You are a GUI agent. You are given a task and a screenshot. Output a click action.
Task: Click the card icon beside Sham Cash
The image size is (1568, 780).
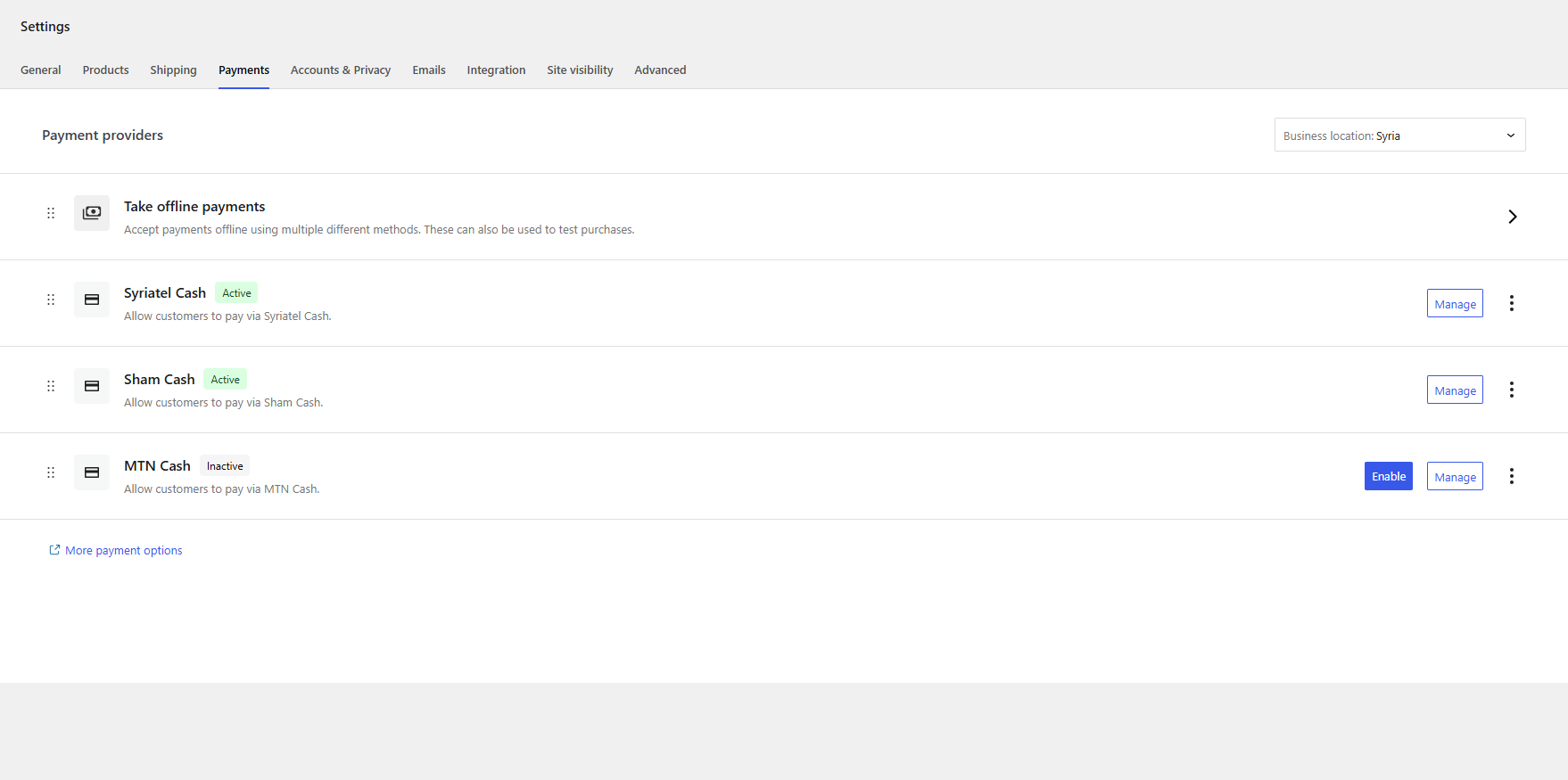point(92,386)
